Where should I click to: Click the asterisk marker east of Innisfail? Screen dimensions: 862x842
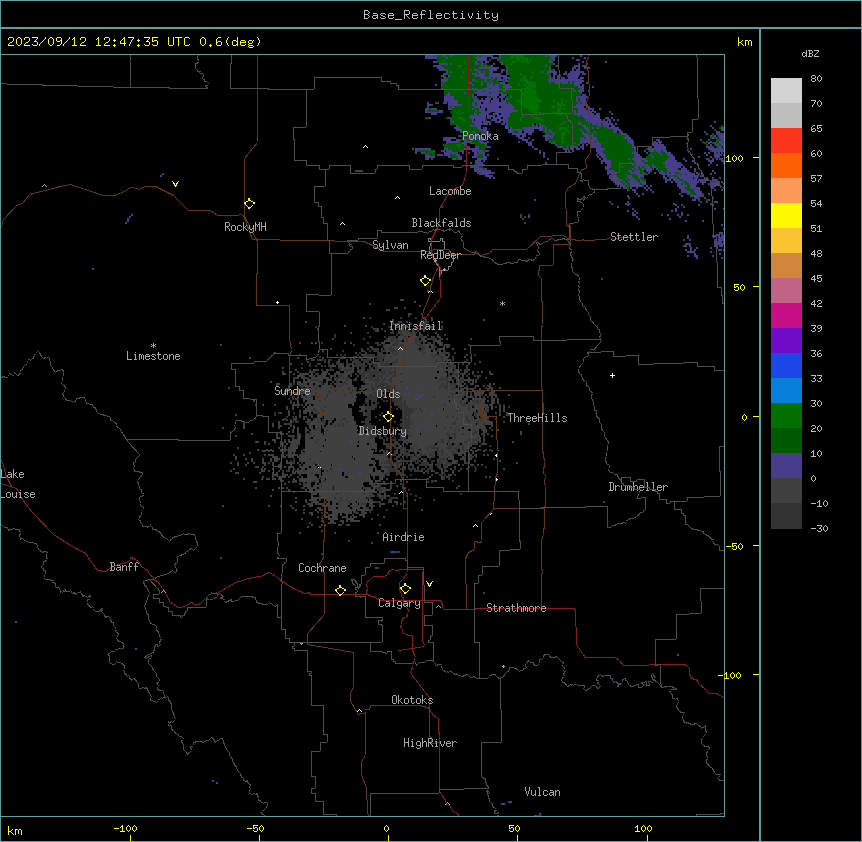(502, 303)
